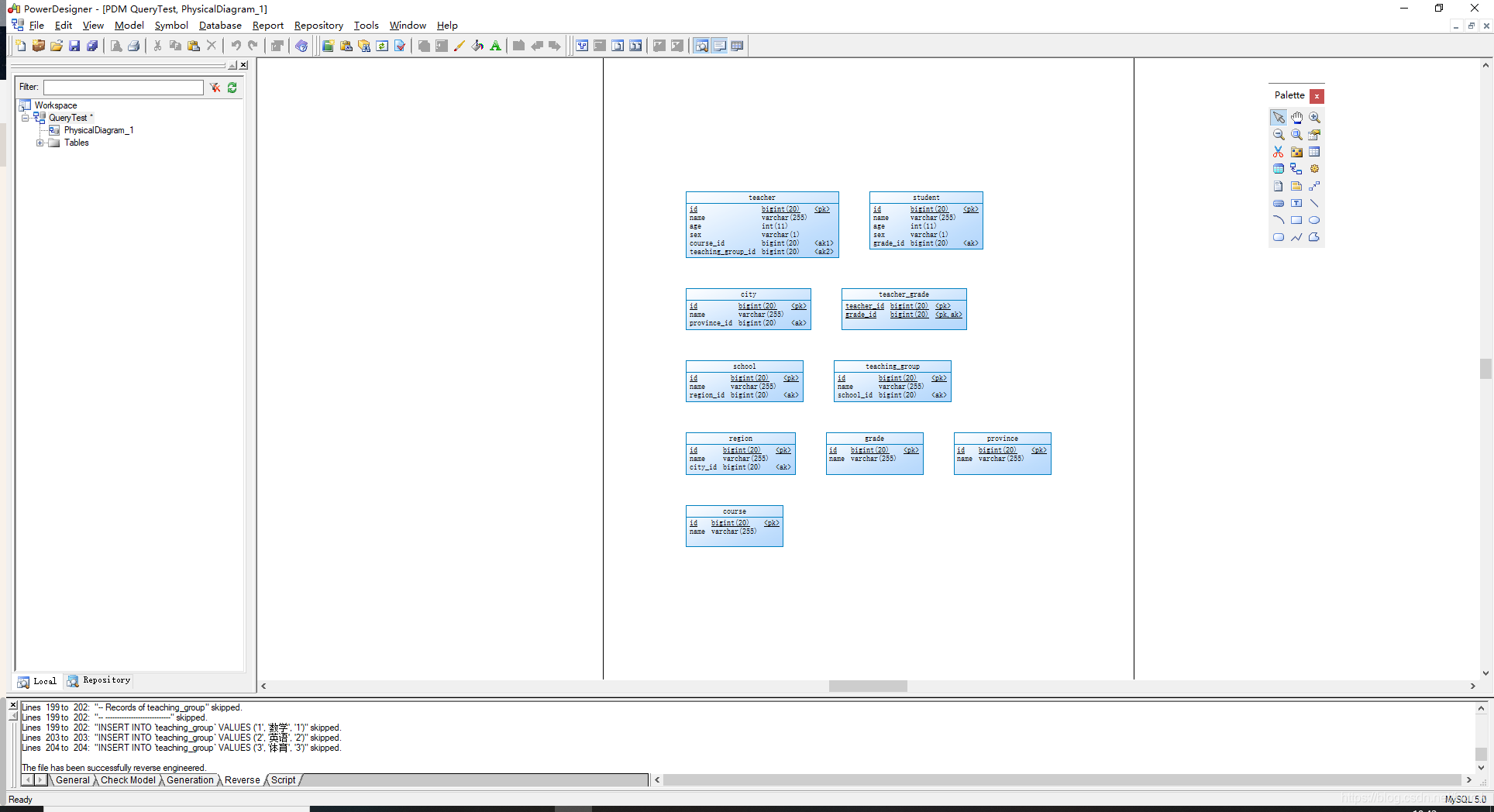Click the Help book toolbar icon
The height and width of the screenshot is (812, 1494).
[301, 46]
